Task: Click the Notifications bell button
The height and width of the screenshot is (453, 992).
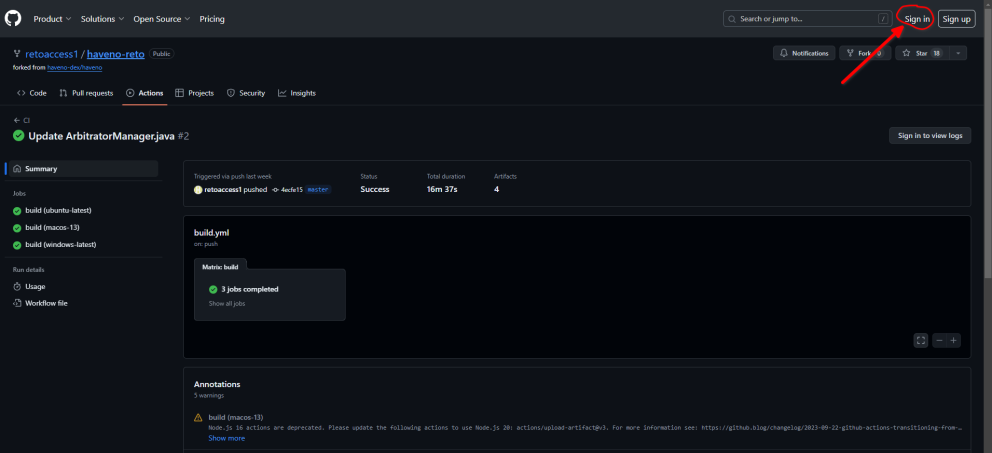Action: point(804,53)
